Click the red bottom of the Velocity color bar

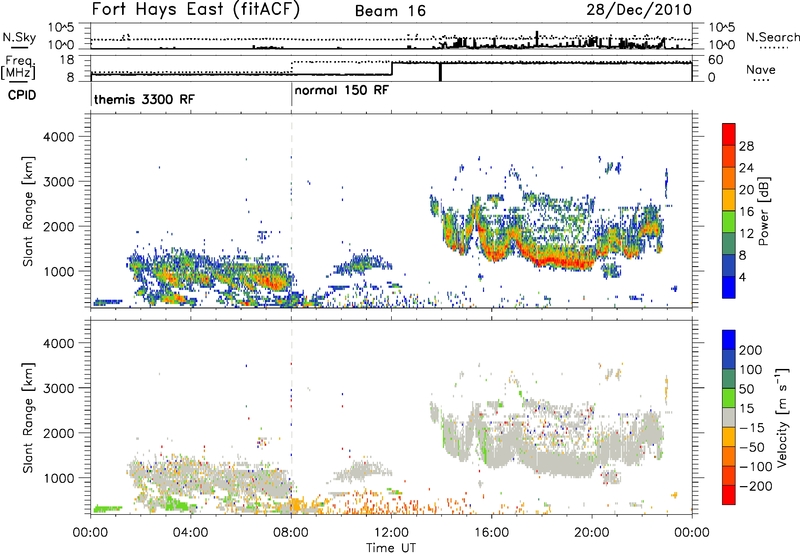tap(729, 495)
